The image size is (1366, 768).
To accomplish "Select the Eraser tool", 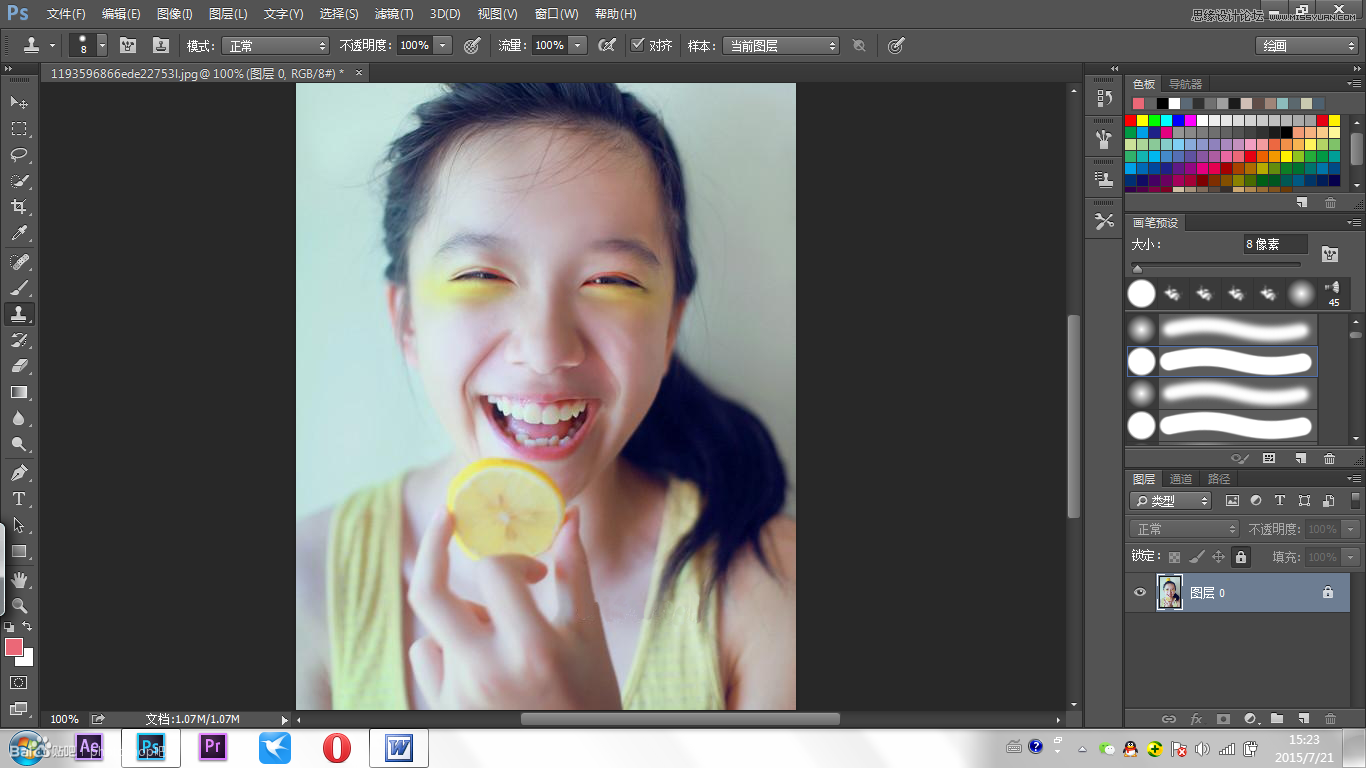I will [x=19, y=366].
